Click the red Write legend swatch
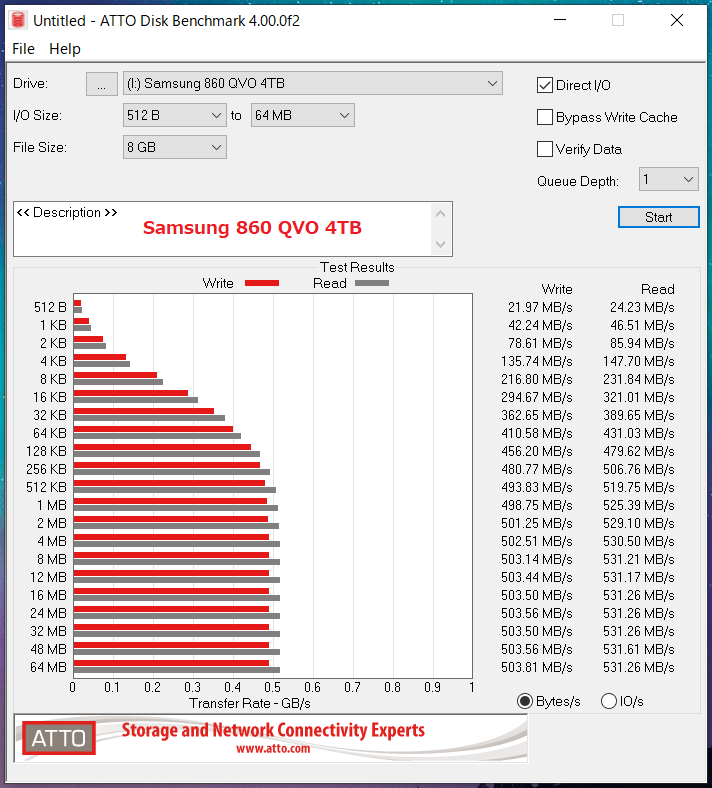Image resolution: width=712 pixels, height=788 pixels. (x=262, y=283)
